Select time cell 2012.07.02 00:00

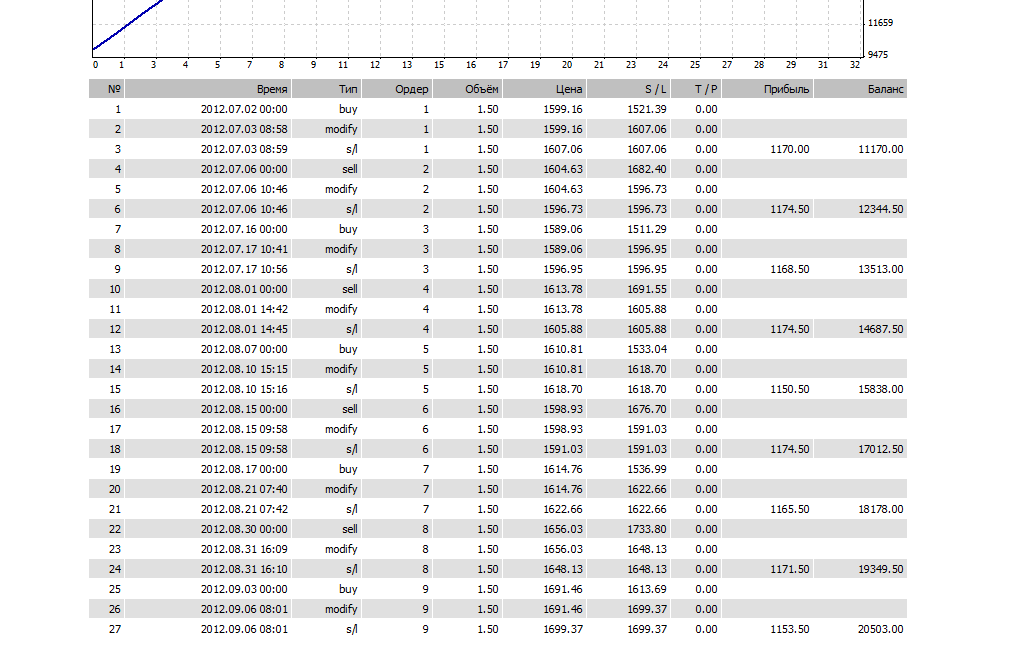point(244,109)
